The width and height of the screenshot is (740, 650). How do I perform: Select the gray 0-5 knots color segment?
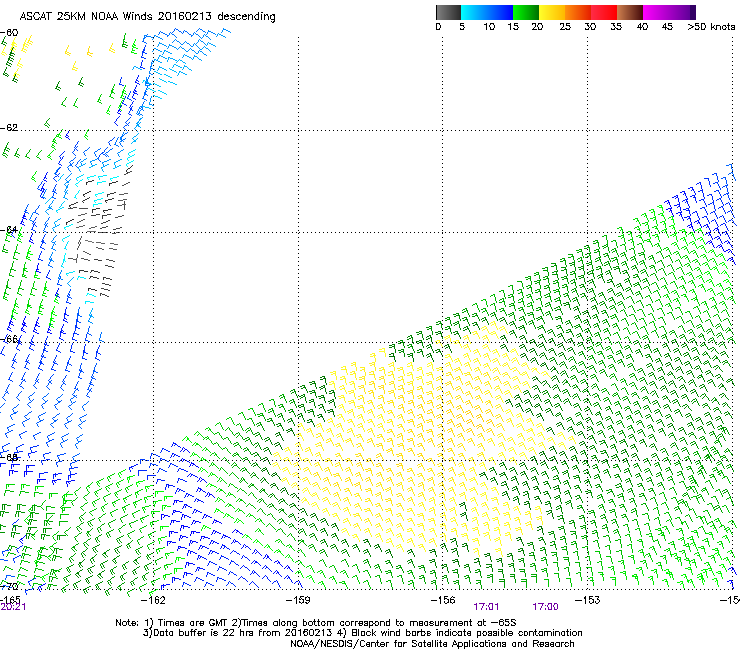click(x=448, y=12)
